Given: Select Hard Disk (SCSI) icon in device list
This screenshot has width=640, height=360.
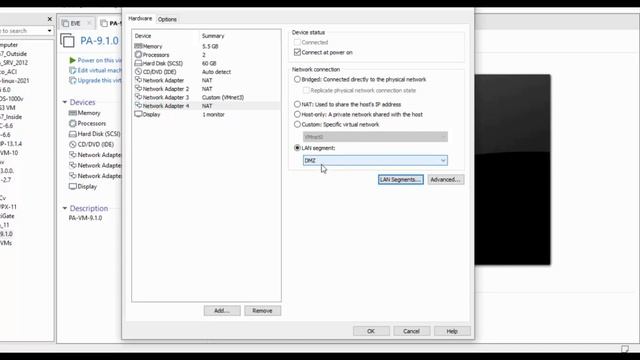Looking at the screenshot, I should point(138,63).
